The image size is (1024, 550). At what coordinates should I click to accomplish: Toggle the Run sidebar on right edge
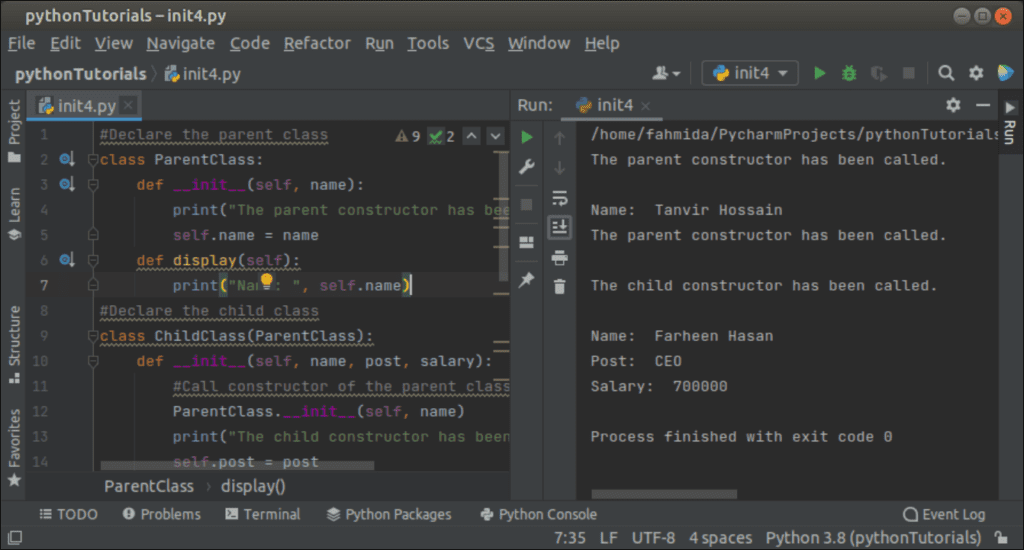point(1010,124)
